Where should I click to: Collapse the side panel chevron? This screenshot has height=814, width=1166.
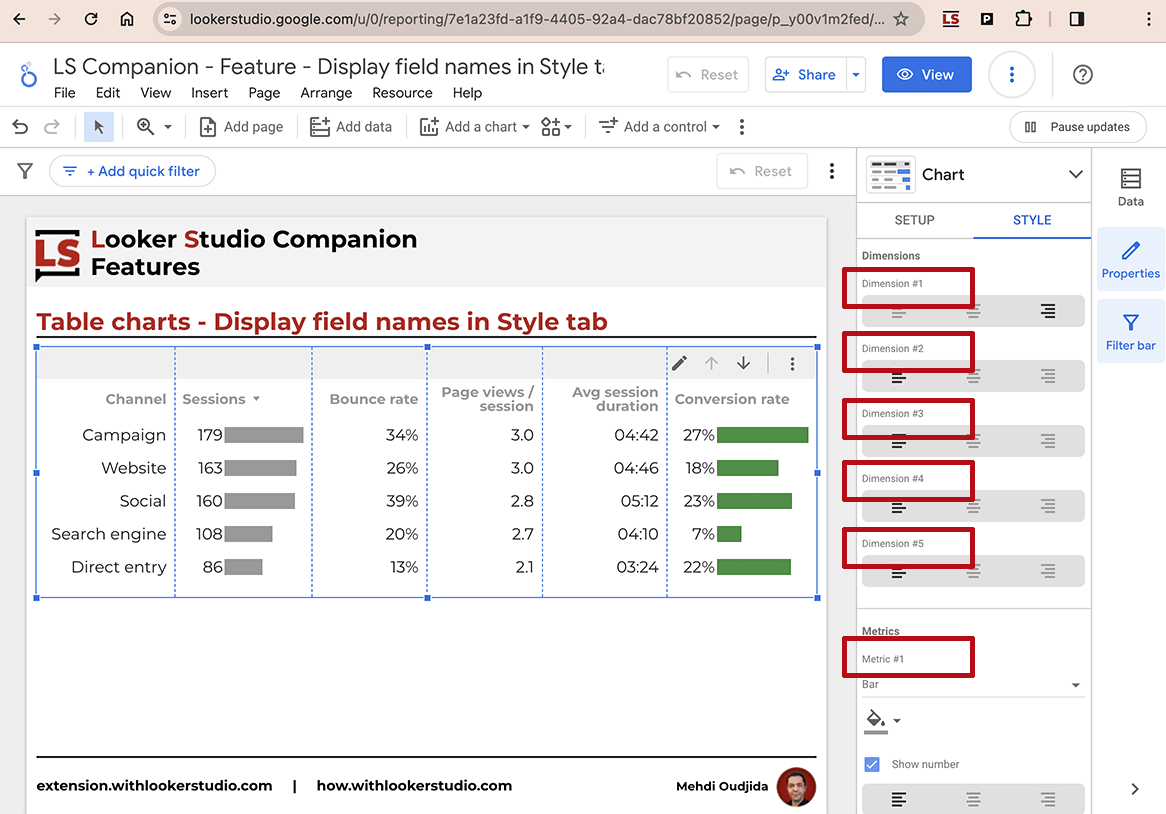click(x=1135, y=789)
